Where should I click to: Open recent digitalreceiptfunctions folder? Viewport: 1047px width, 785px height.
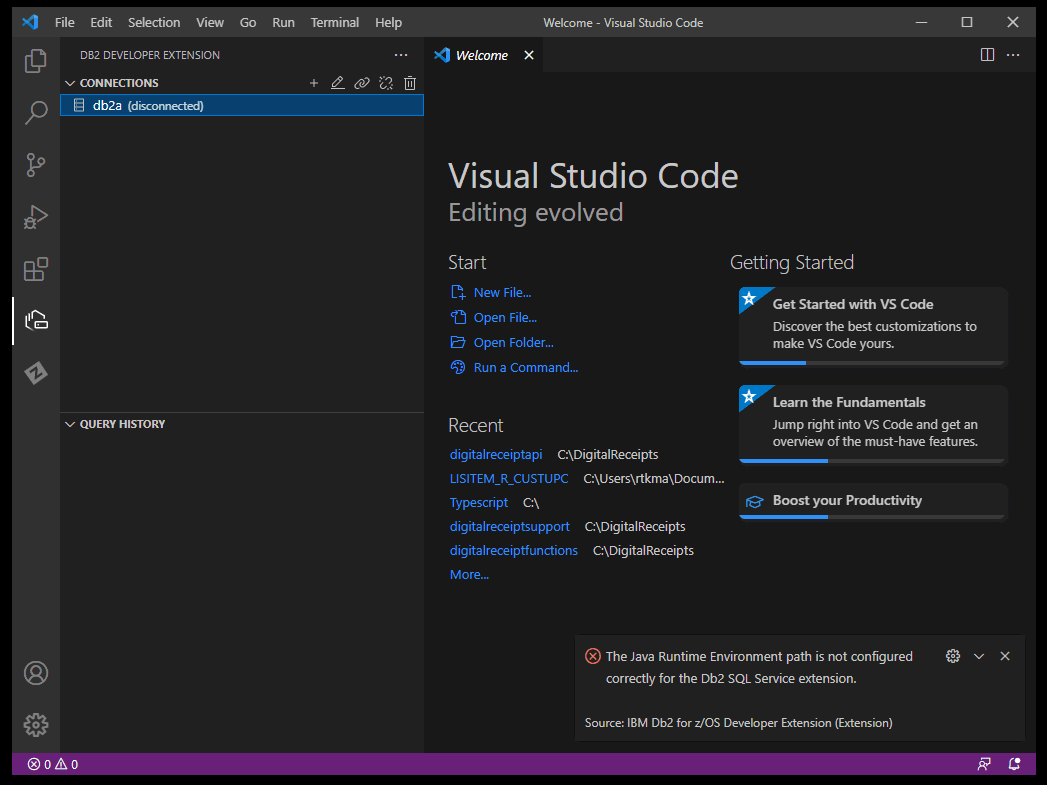[513, 551]
